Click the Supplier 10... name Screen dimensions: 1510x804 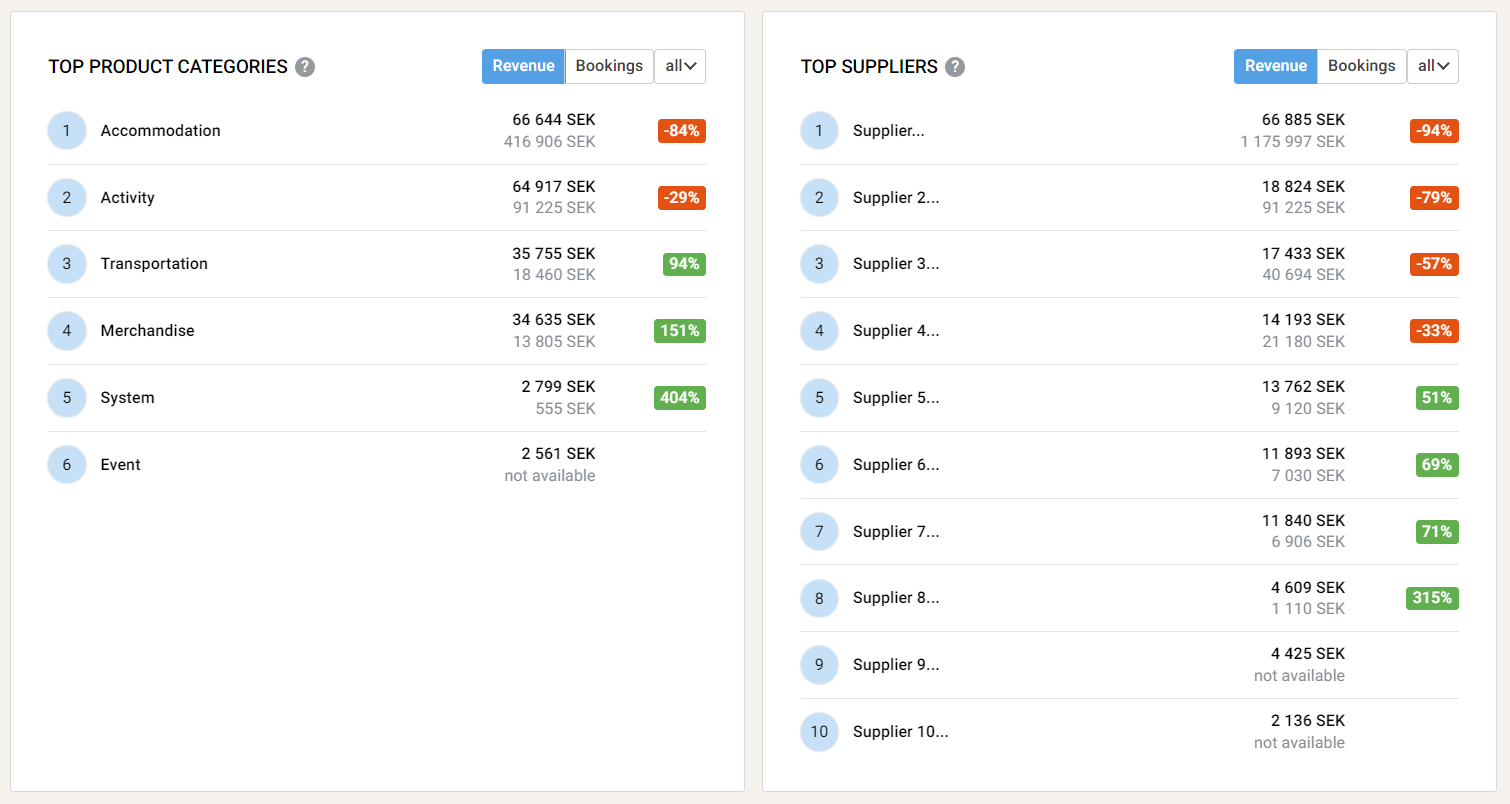coord(901,732)
